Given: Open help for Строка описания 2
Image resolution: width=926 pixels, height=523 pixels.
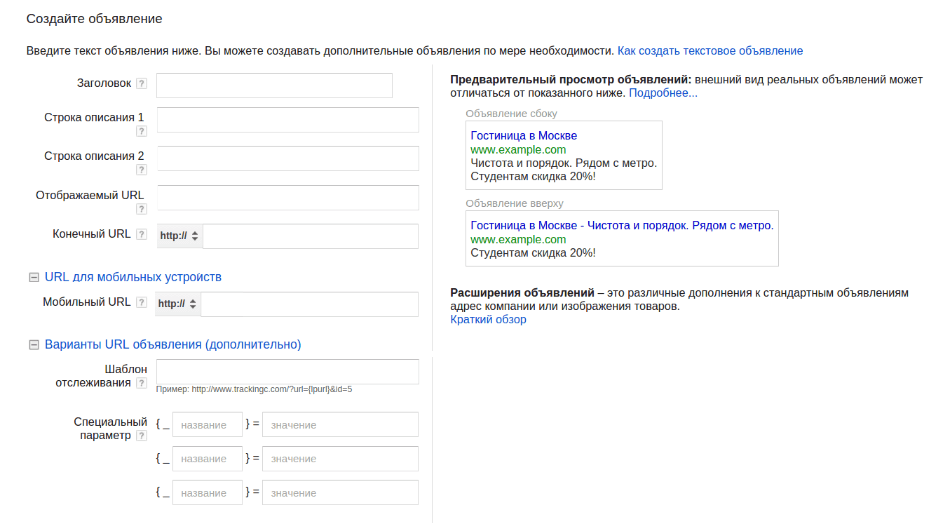Looking at the screenshot, I should coord(141,170).
